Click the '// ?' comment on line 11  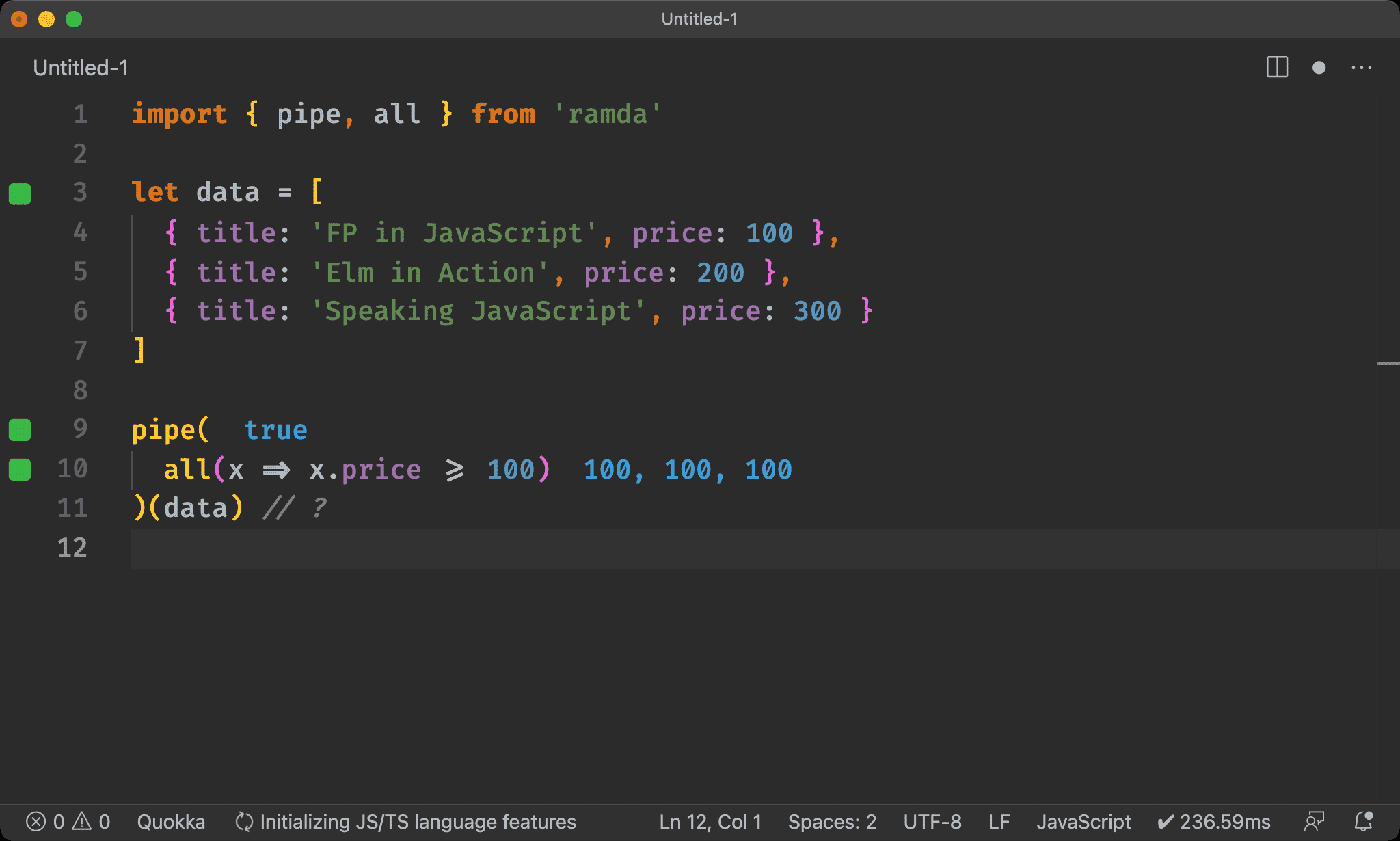coord(295,508)
